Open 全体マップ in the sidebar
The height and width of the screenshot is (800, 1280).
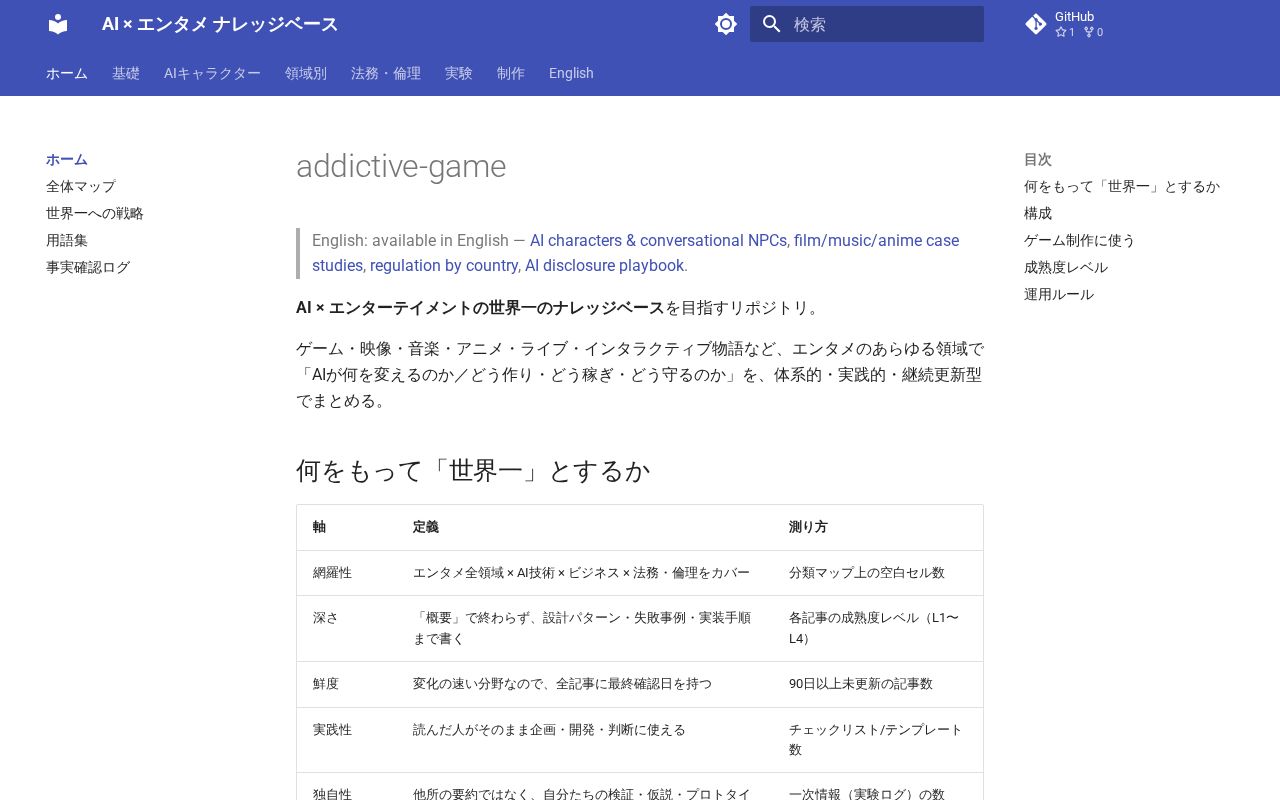pos(81,186)
